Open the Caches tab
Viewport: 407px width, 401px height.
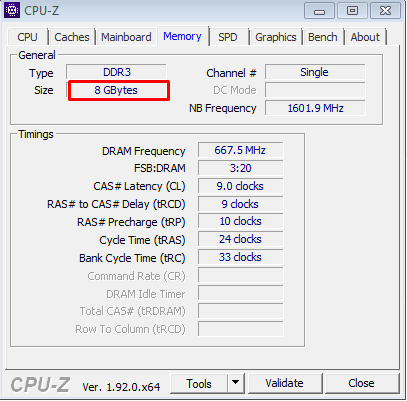72,37
